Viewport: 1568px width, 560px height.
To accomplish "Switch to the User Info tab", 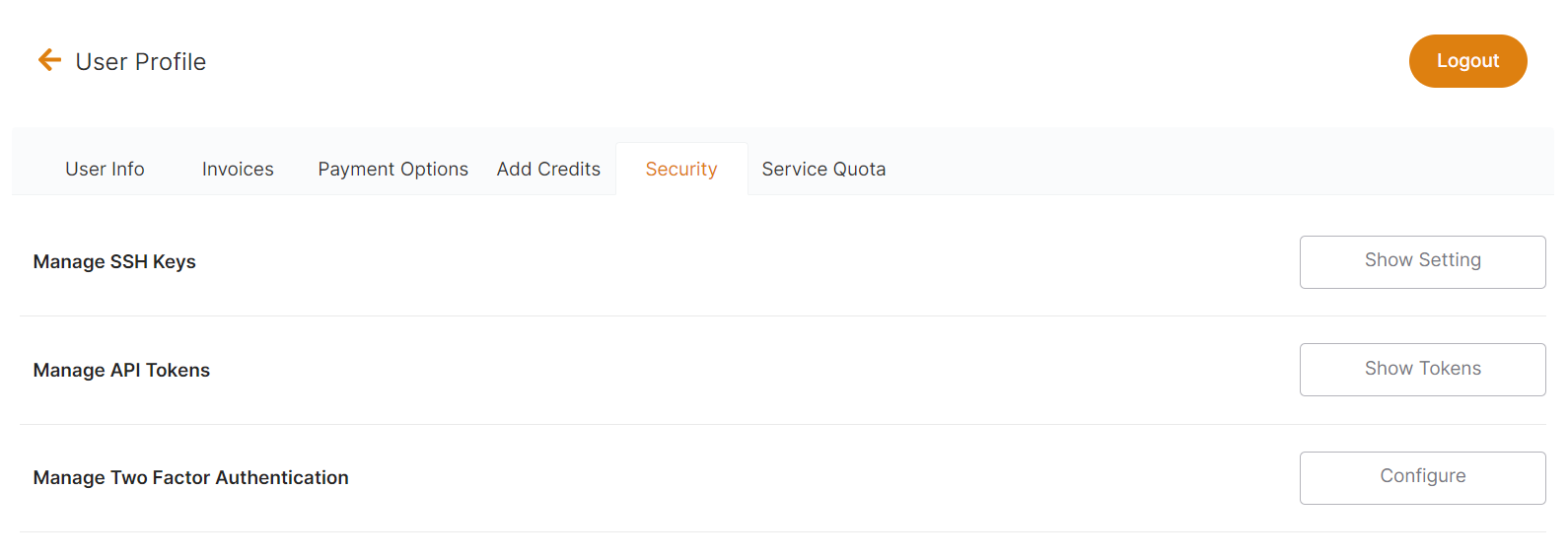I will pyautogui.click(x=105, y=170).
